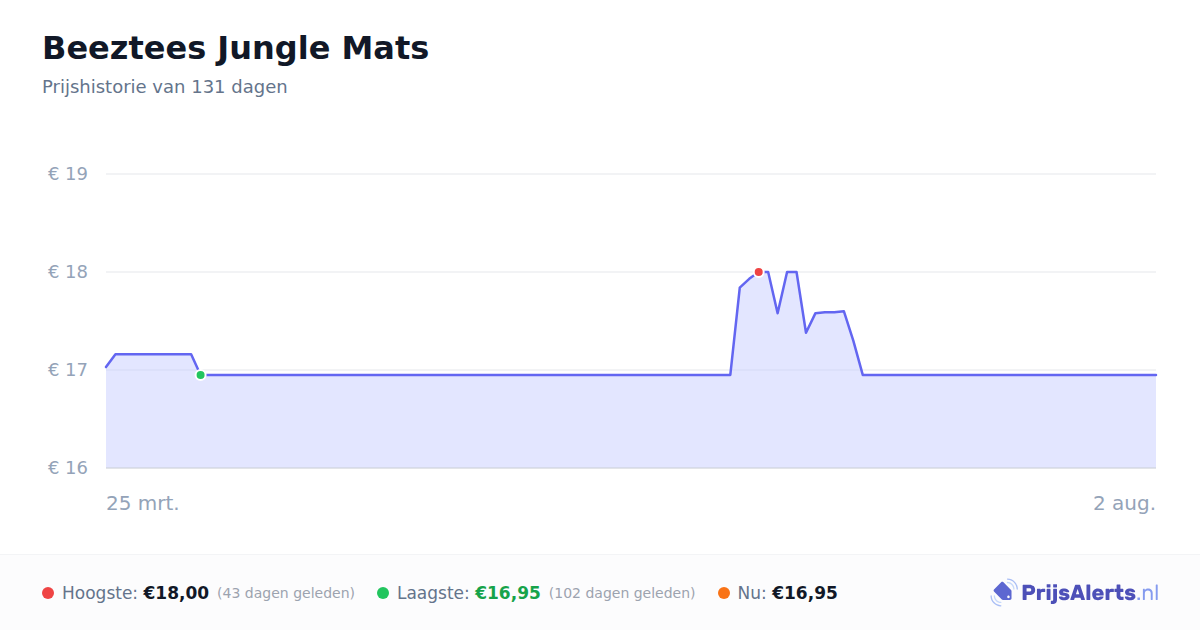This screenshot has width=1200, height=630.
Task: Click the 102 dagen geleden note
Action: coord(622,593)
